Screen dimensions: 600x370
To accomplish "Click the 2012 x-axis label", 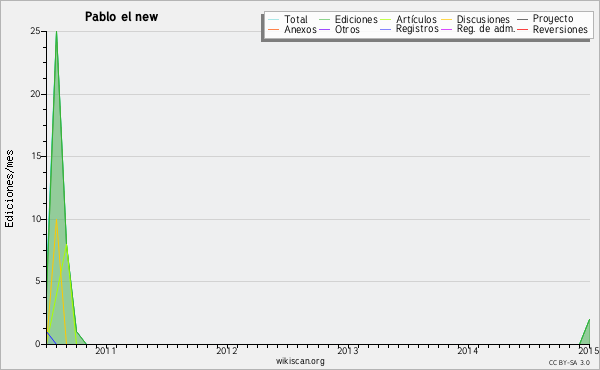I will point(227,350).
